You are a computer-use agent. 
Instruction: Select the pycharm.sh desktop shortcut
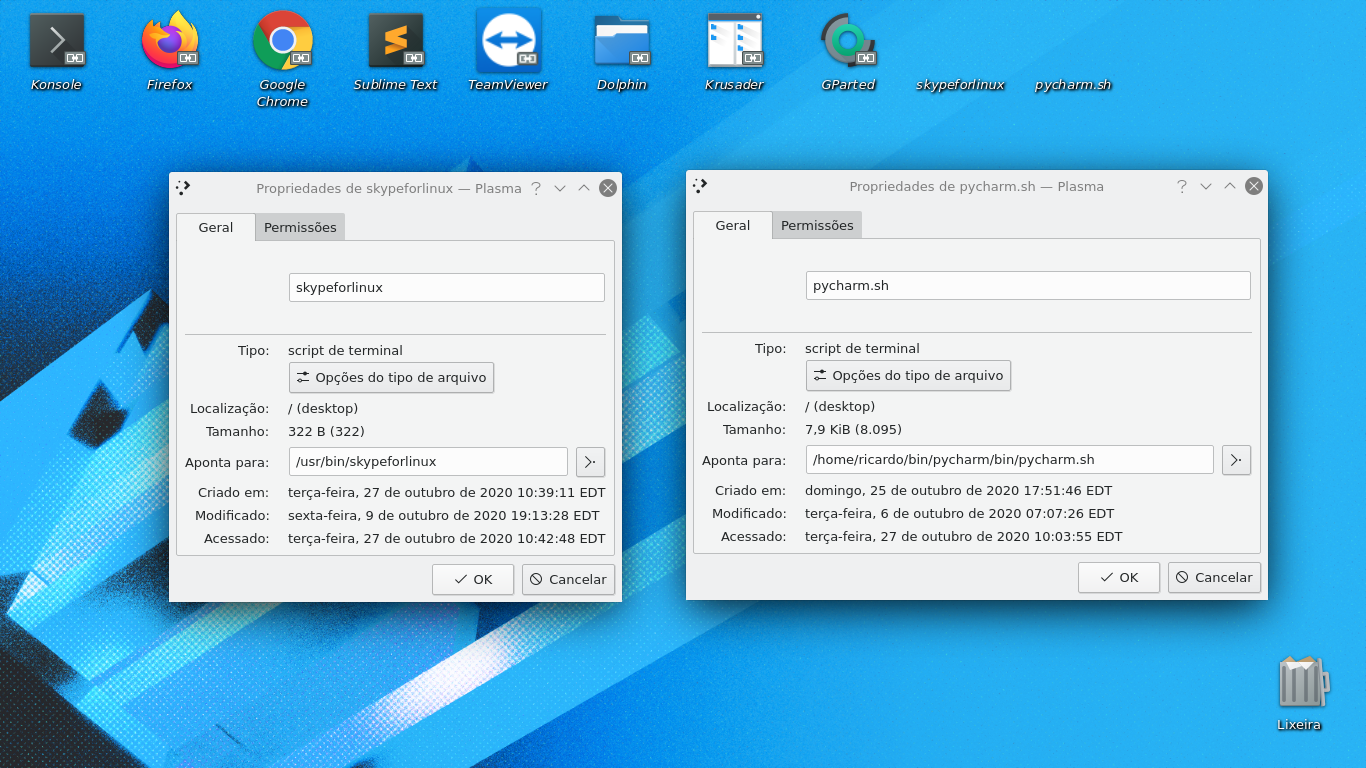click(1073, 85)
